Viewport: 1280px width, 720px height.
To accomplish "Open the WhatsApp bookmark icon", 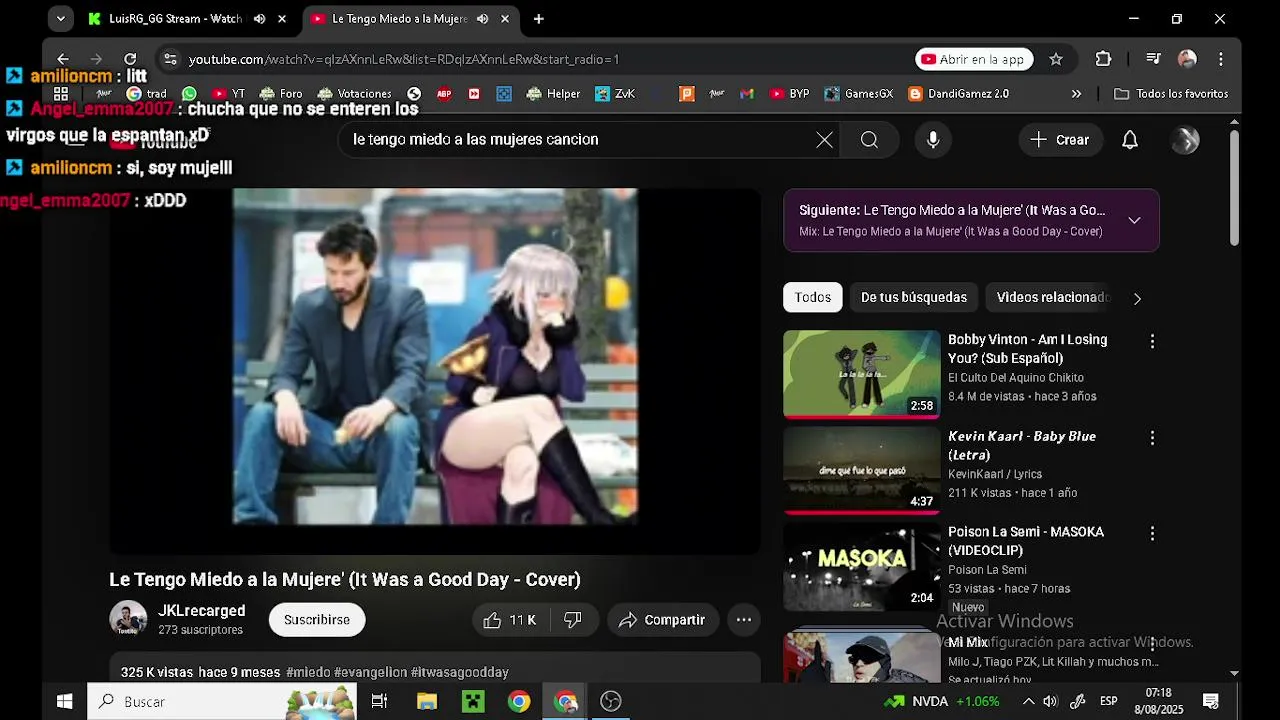I will [x=189, y=94].
